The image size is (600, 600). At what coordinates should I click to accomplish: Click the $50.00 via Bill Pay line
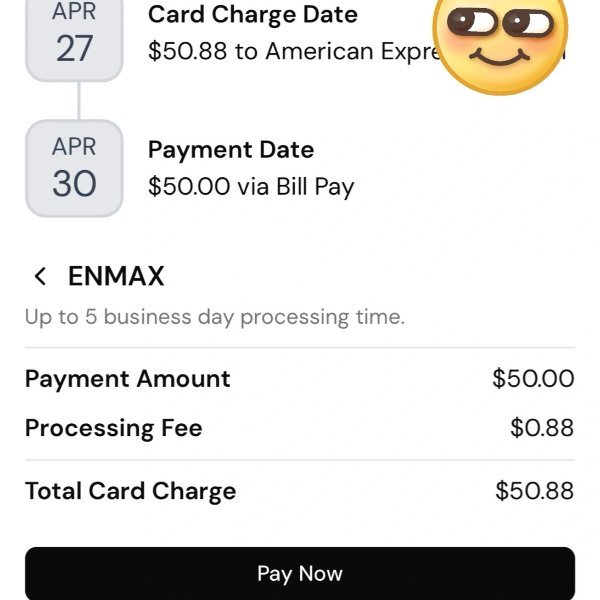(251, 186)
